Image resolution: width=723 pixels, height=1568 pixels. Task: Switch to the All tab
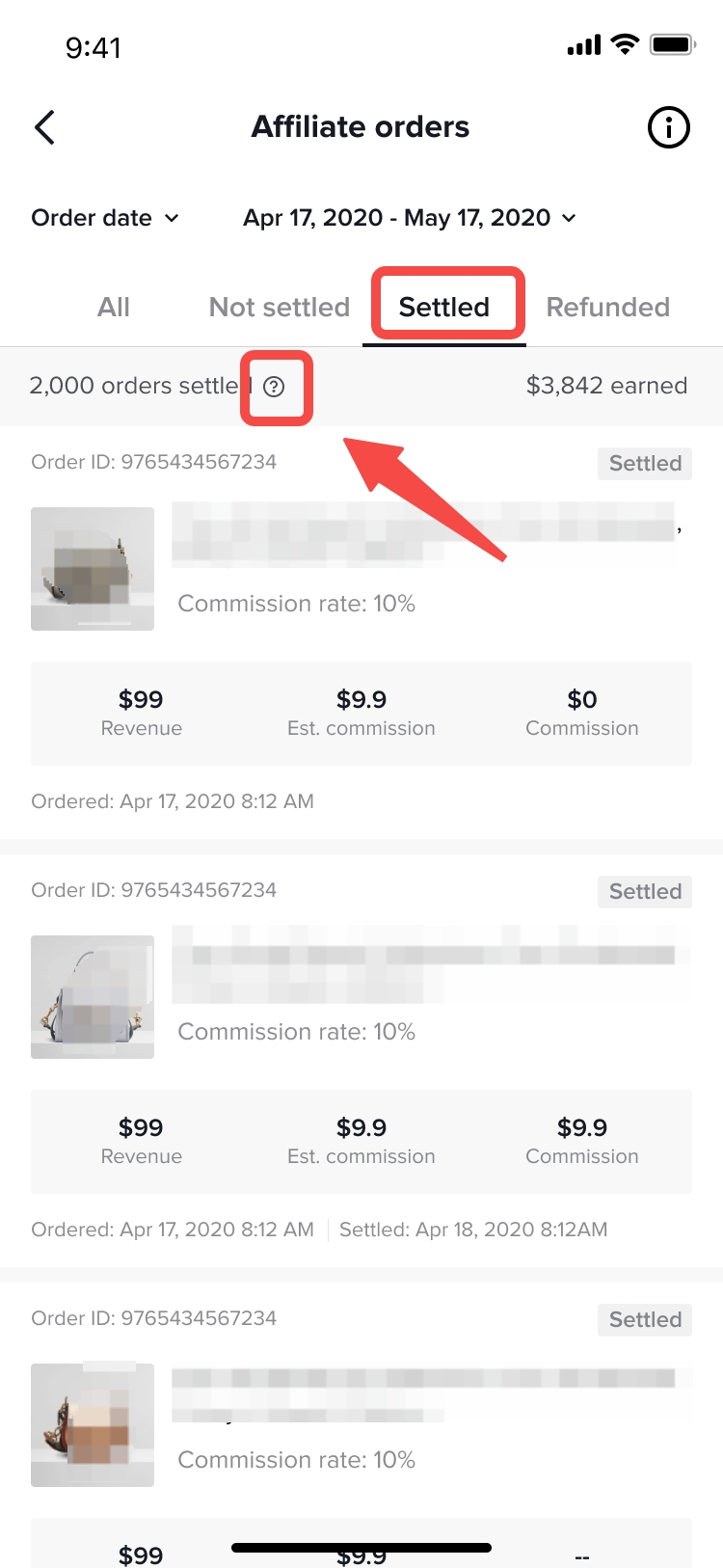coord(114,307)
